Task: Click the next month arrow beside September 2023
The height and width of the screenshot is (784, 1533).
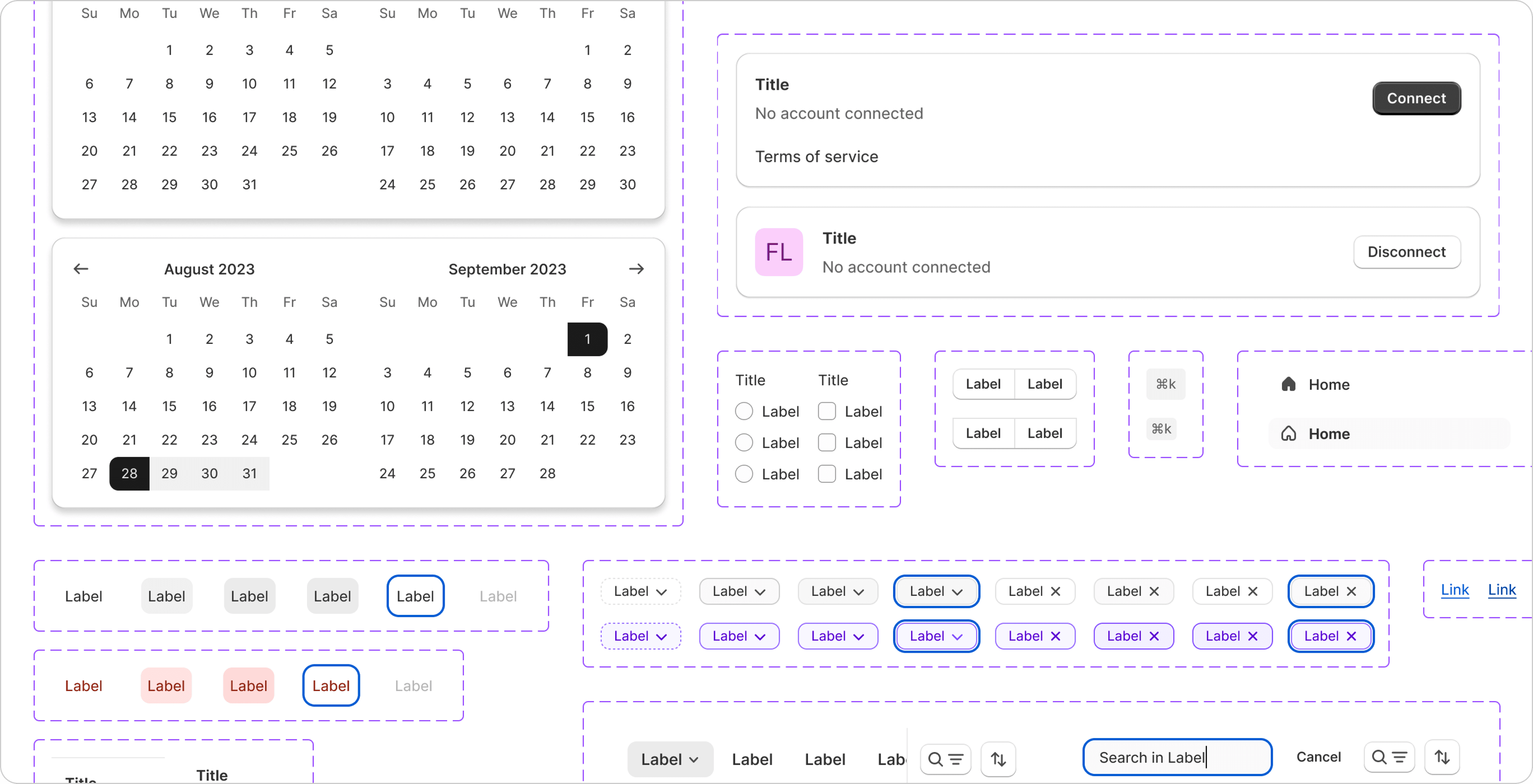Action: tap(636, 269)
